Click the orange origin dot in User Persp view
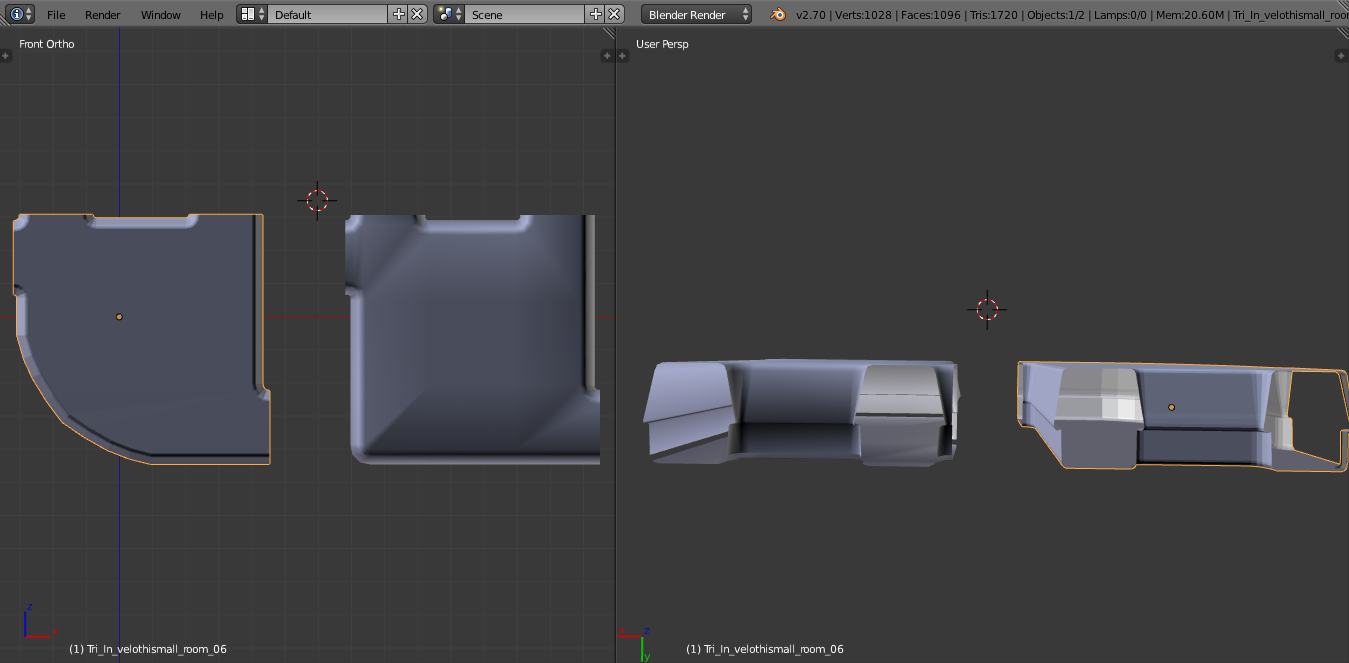 pos(1171,407)
